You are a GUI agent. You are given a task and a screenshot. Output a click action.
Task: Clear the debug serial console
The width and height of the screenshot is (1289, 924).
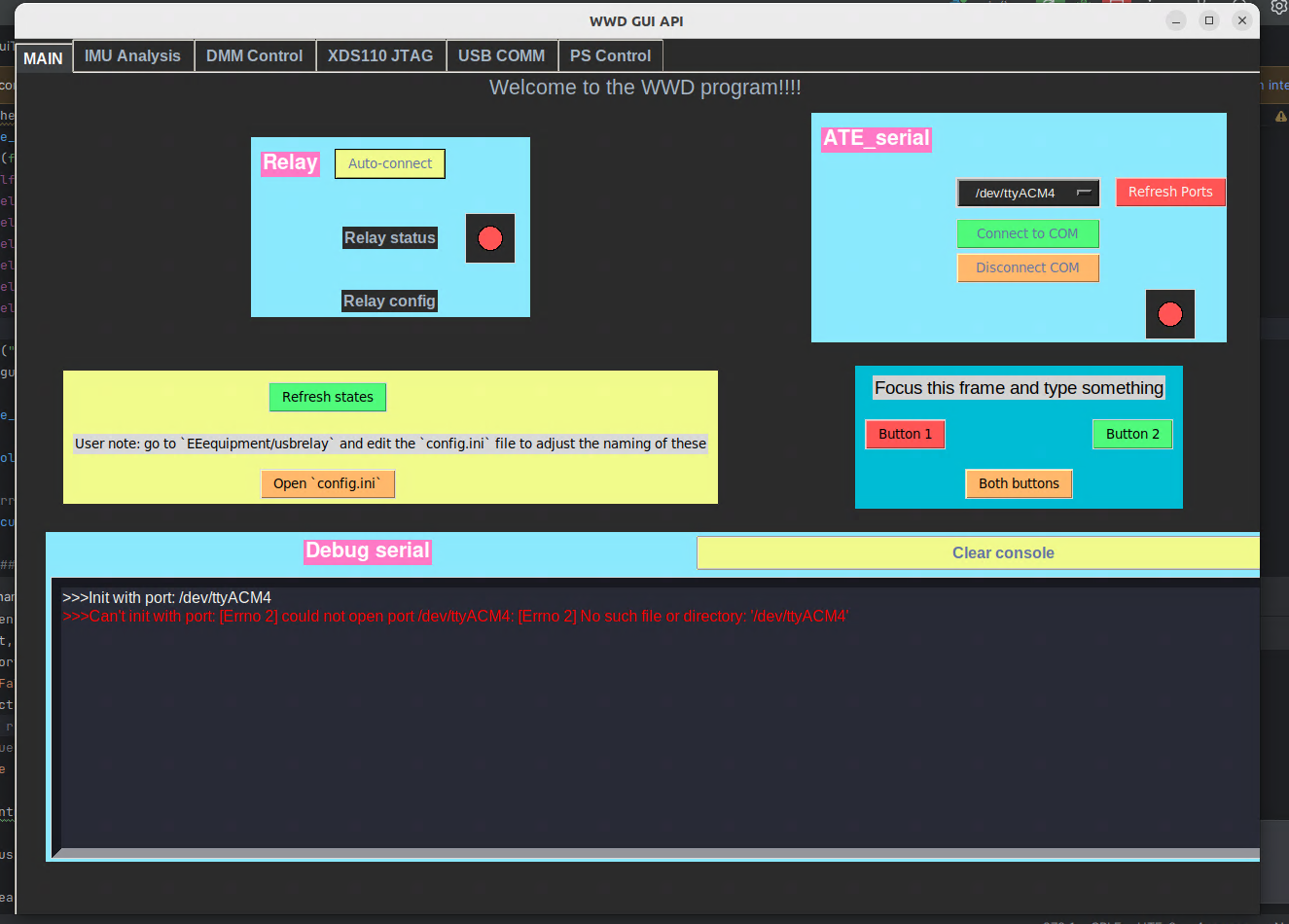[1002, 553]
